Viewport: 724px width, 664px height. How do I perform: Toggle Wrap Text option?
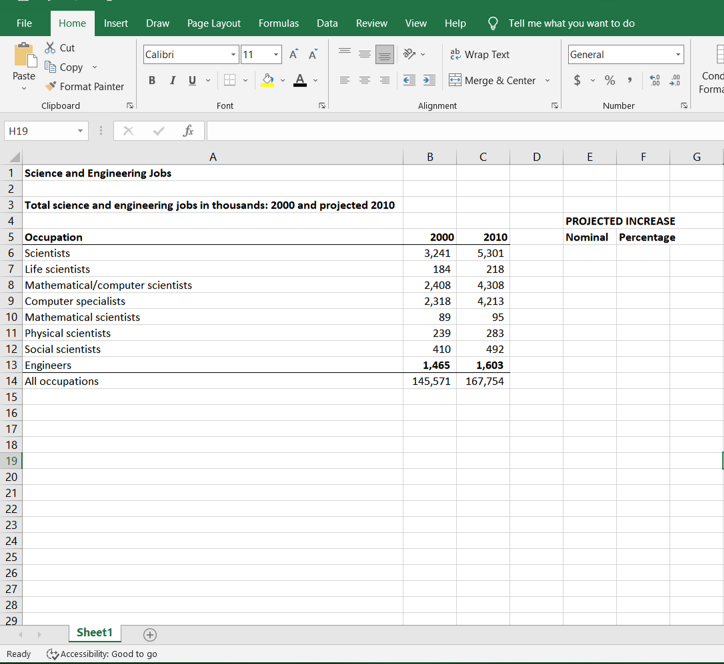pyautogui.click(x=479, y=55)
